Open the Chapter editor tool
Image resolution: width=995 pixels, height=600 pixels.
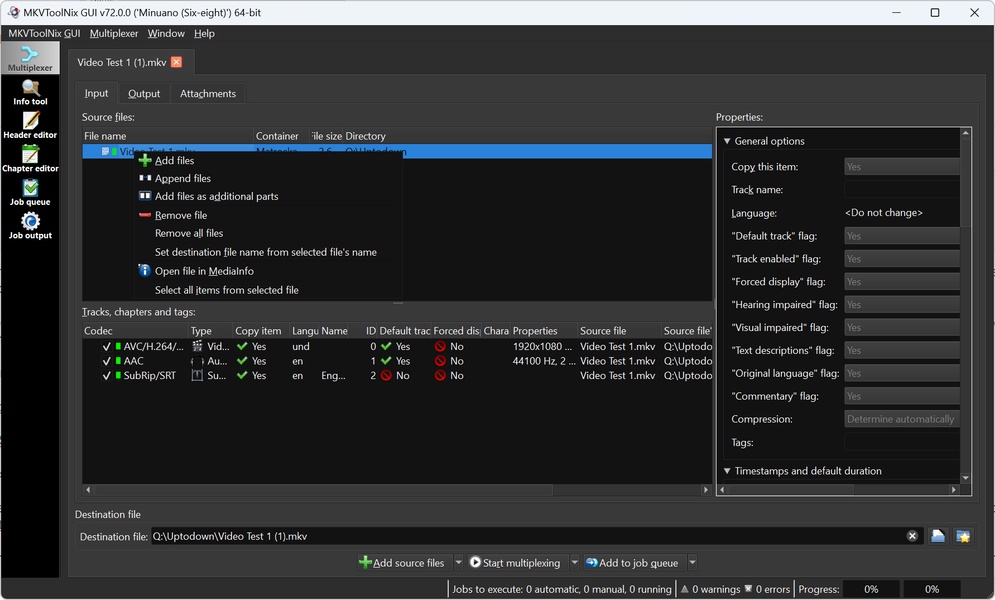click(30, 158)
